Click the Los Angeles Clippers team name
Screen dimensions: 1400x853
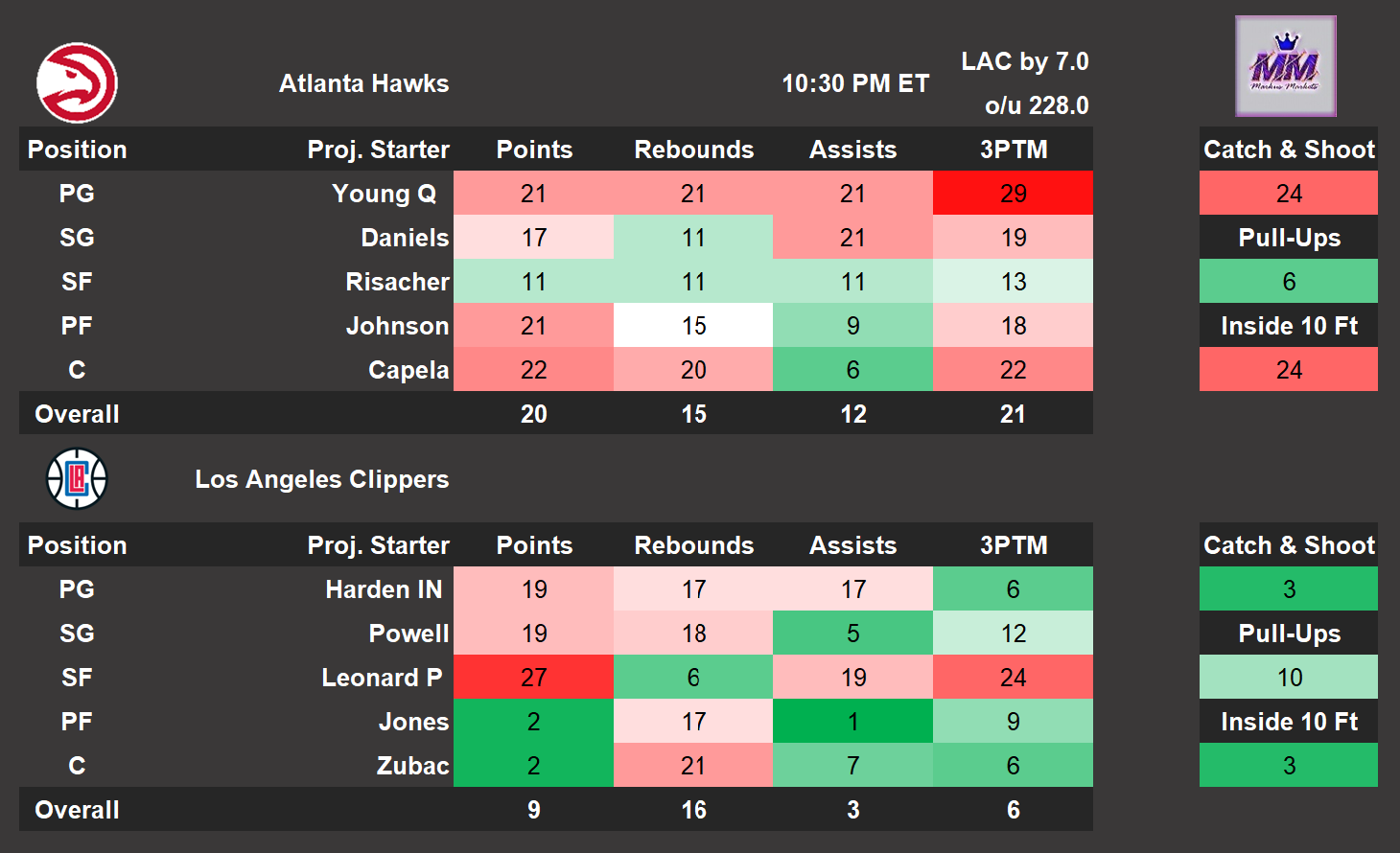[x=321, y=479]
